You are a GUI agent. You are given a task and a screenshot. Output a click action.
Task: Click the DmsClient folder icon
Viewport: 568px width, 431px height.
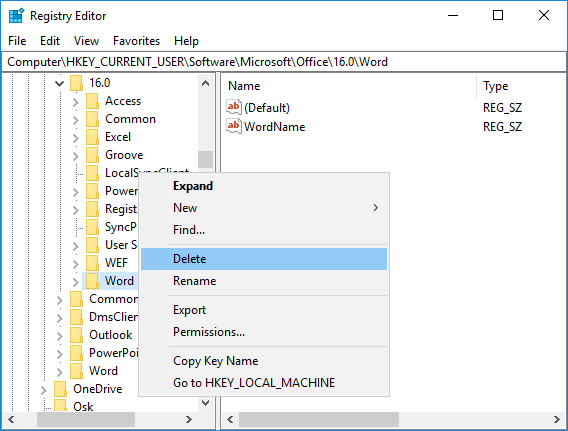[76, 317]
